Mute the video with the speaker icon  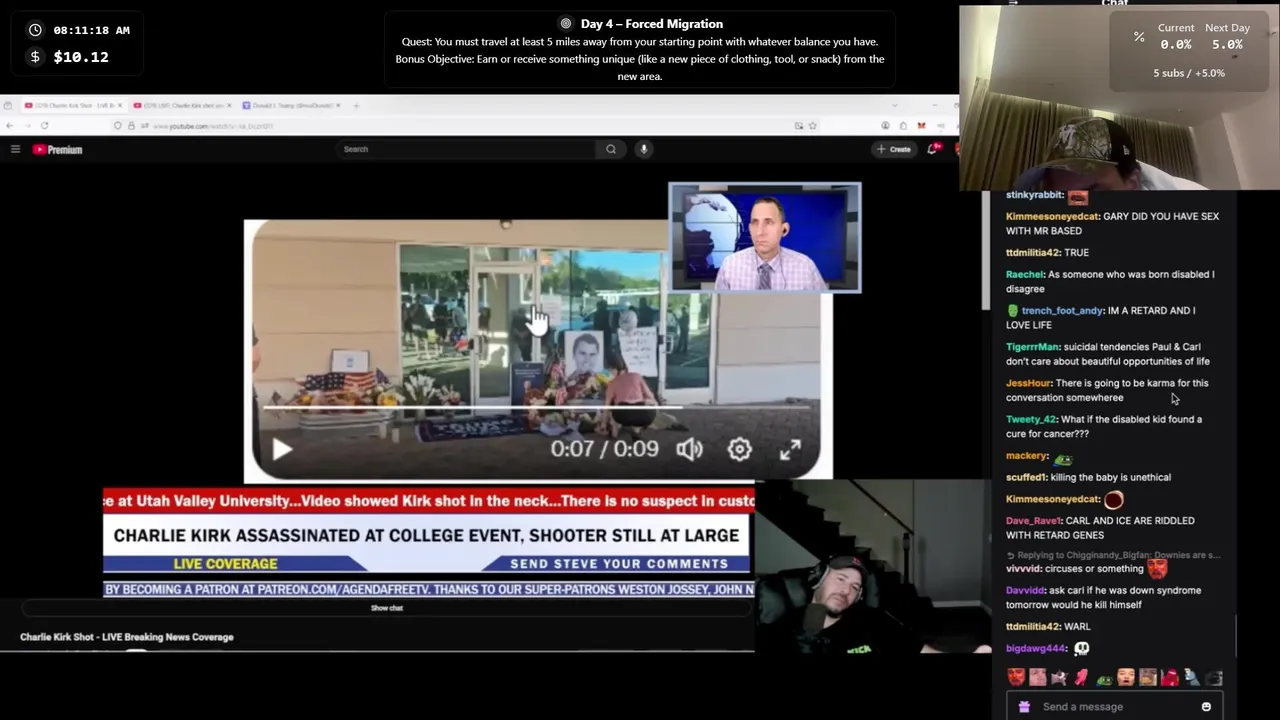pyautogui.click(x=689, y=449)
